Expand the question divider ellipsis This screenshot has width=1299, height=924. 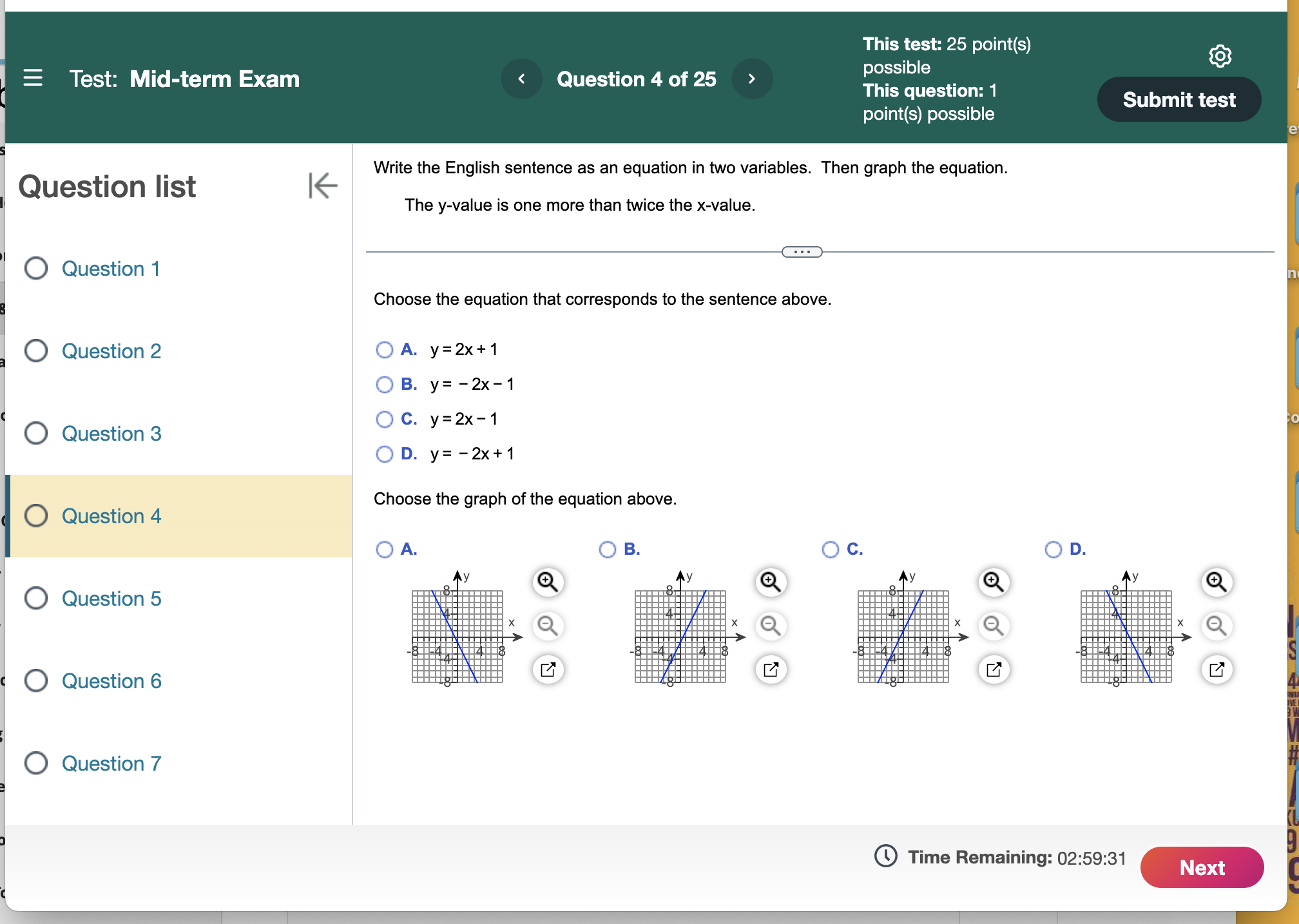tap(802, 251)
